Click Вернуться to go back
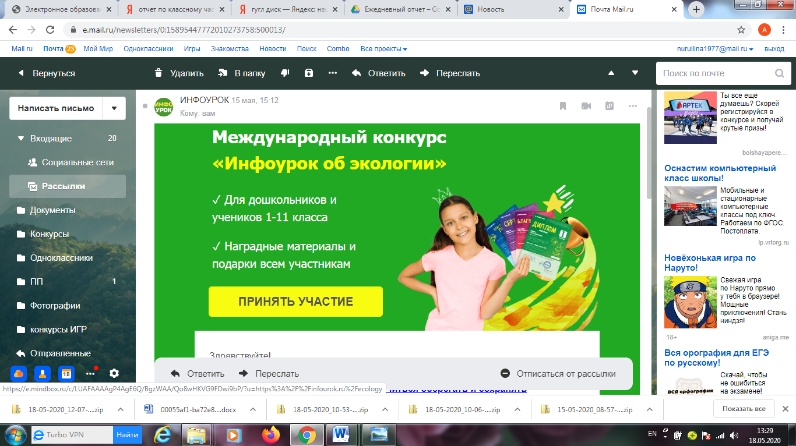Viewport: 796px width, 446px height. [x=47, y=73]
